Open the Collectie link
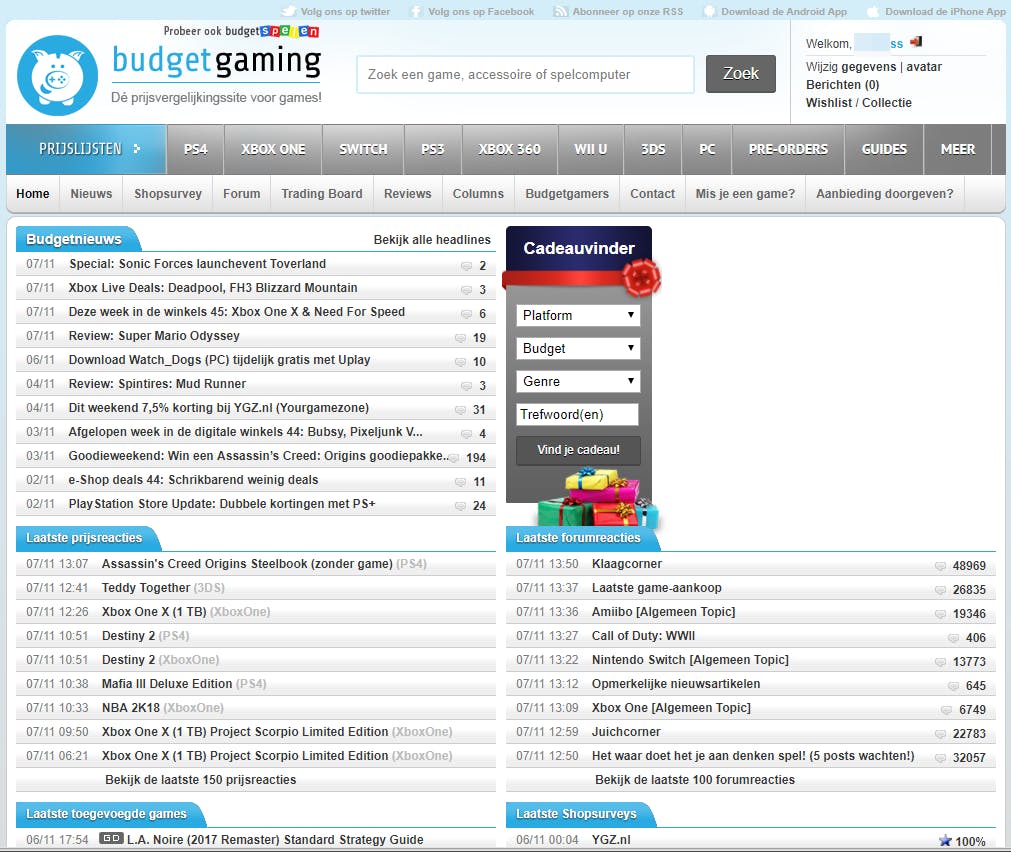Image resolution: width=1011 pixels, height=852 pixels. [x=887, y=103]
